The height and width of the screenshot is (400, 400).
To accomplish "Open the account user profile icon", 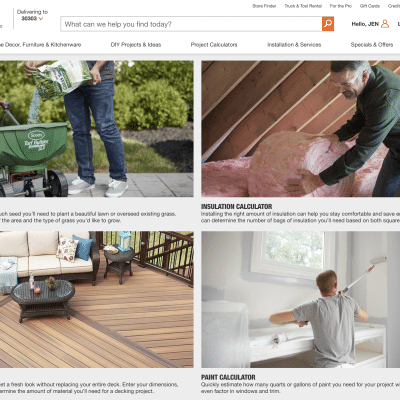I will click(385, 24).
